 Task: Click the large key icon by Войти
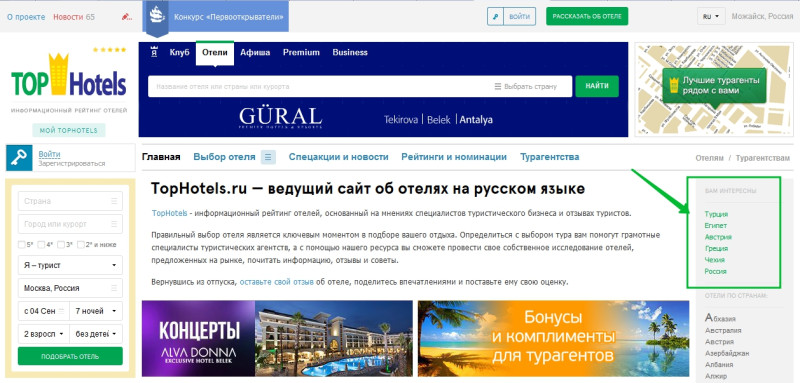19,158
